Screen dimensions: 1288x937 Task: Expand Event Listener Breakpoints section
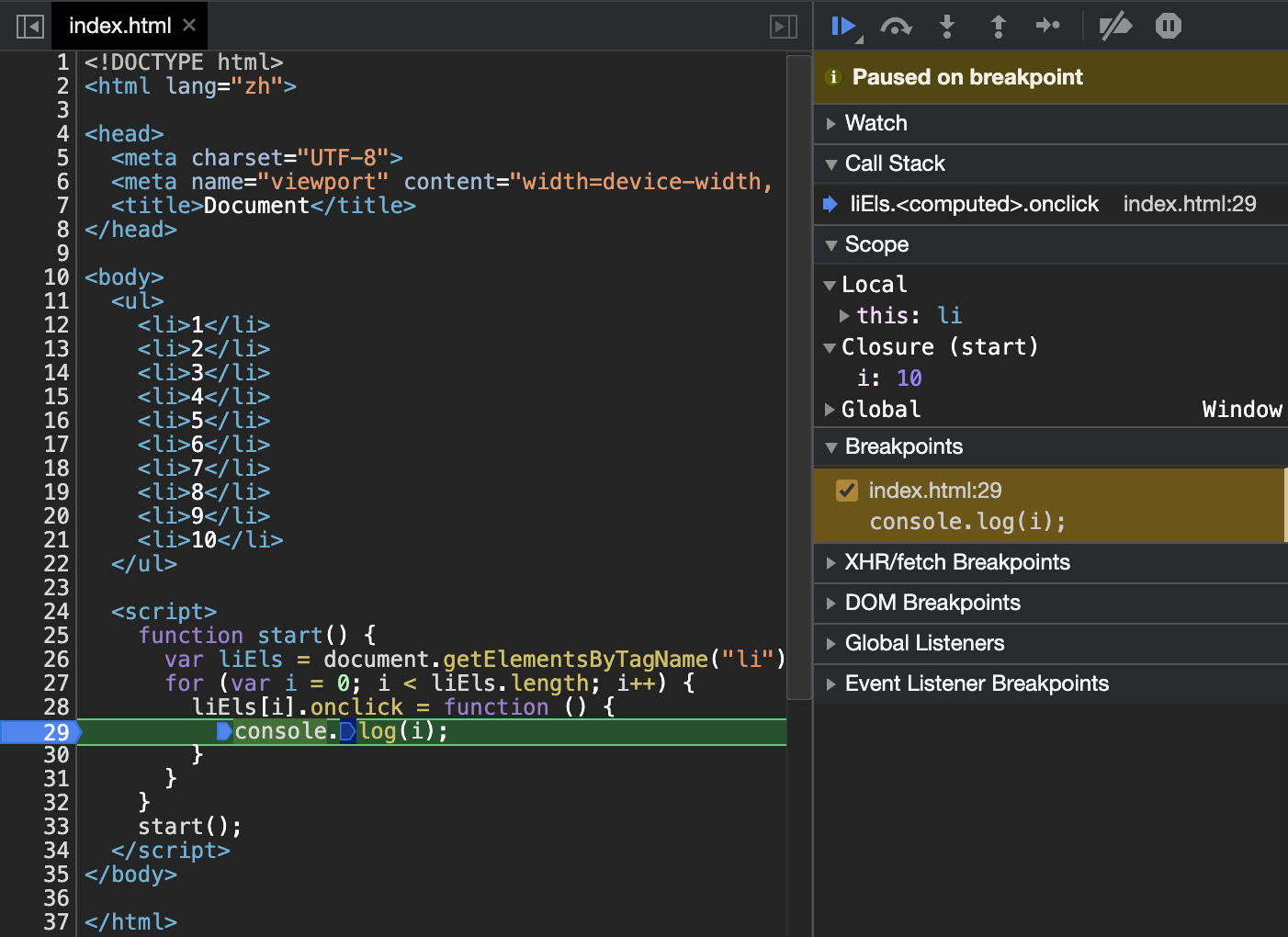830,683
